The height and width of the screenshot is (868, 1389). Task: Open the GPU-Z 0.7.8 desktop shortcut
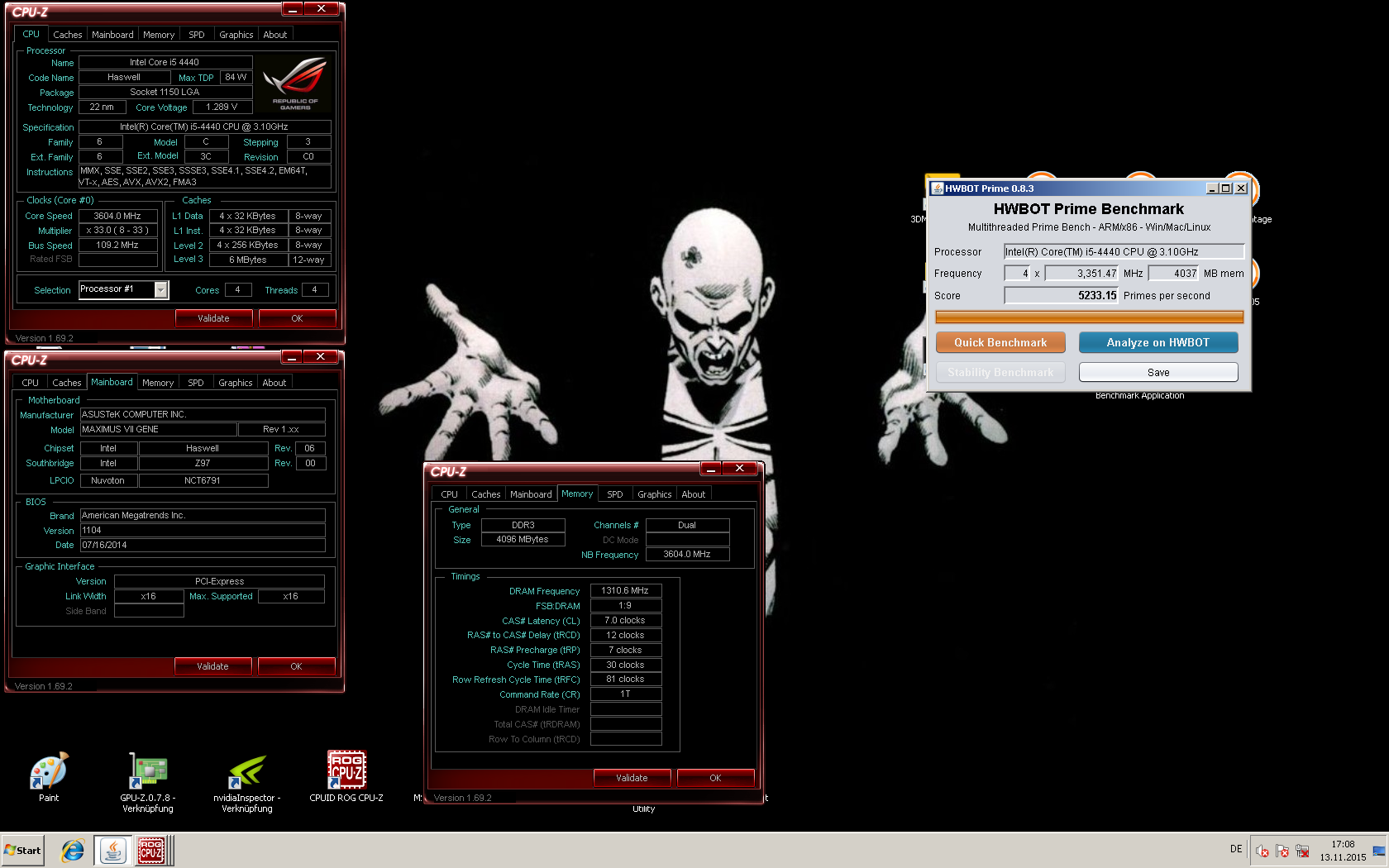148,782
